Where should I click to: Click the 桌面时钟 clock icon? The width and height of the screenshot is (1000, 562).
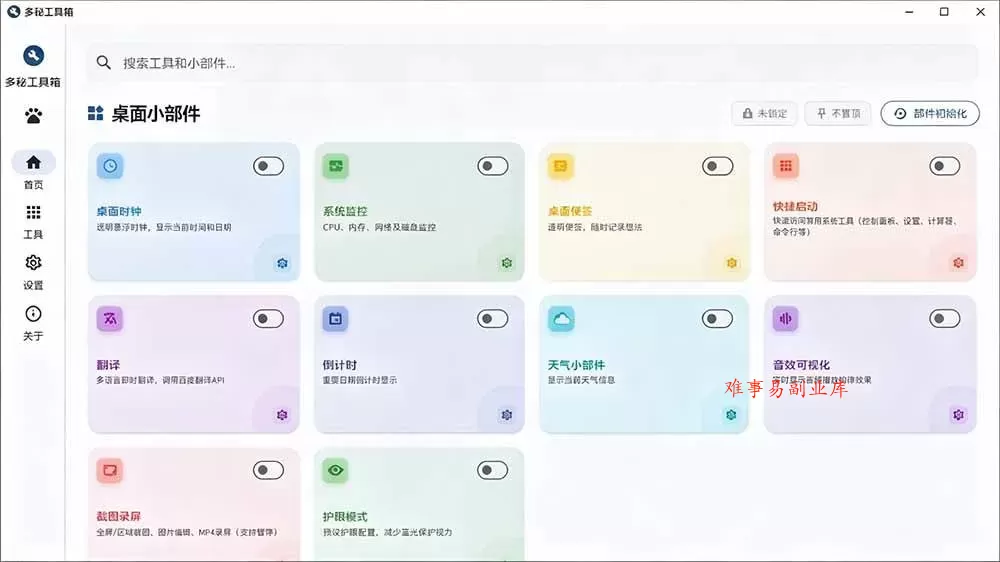coord(110,166)
